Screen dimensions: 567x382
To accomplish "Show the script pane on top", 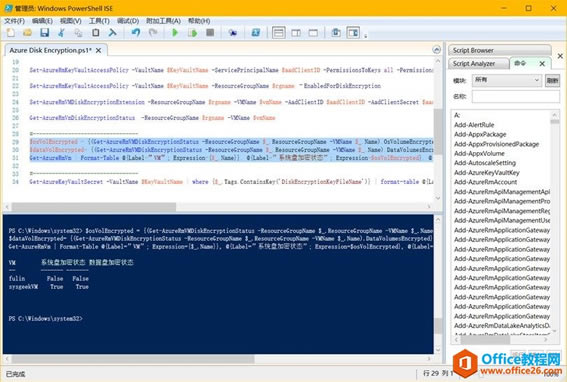I will pyautogui.click(x=278, y=33).
